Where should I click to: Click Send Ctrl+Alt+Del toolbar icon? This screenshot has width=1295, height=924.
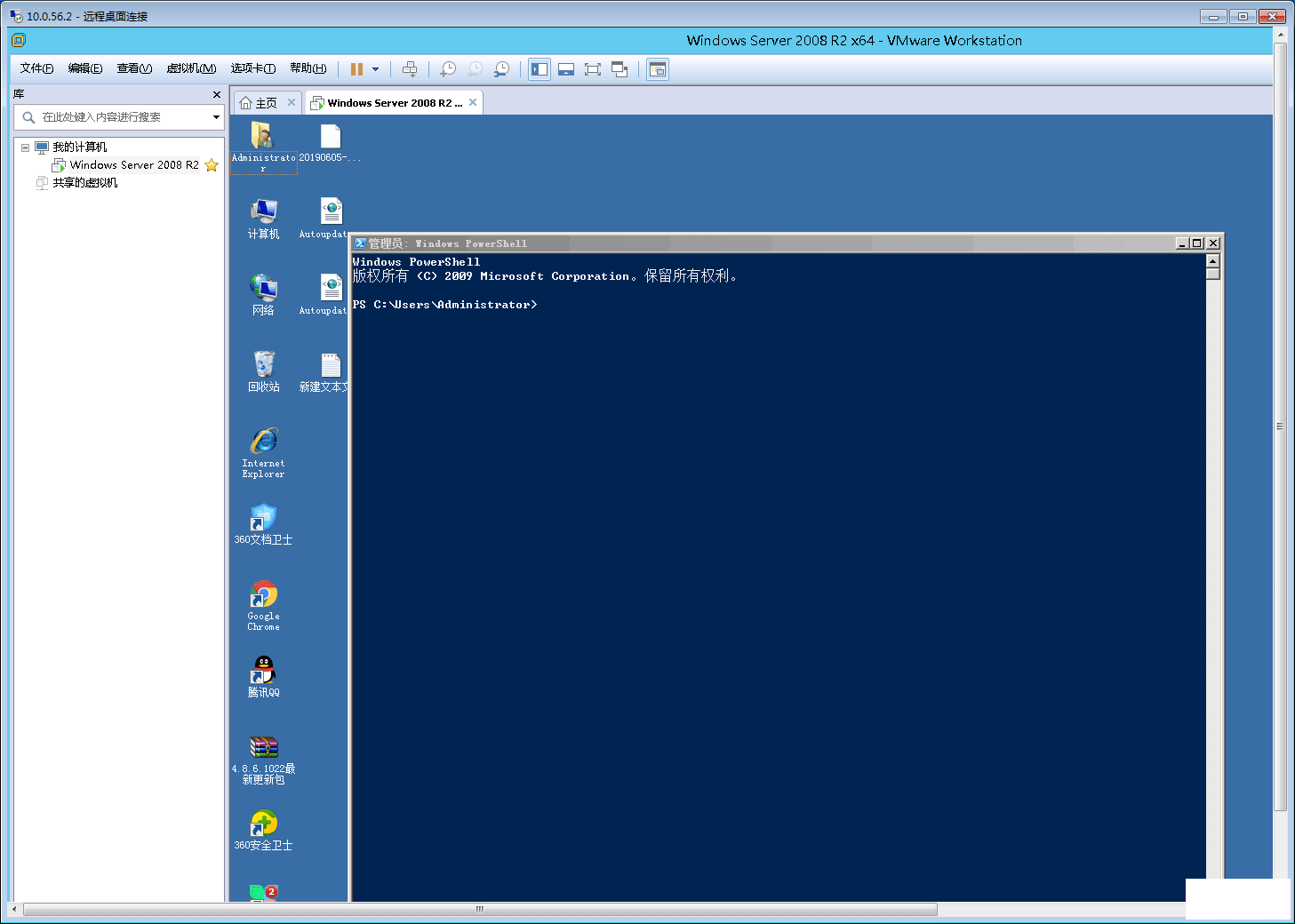[x=410, y=69]
